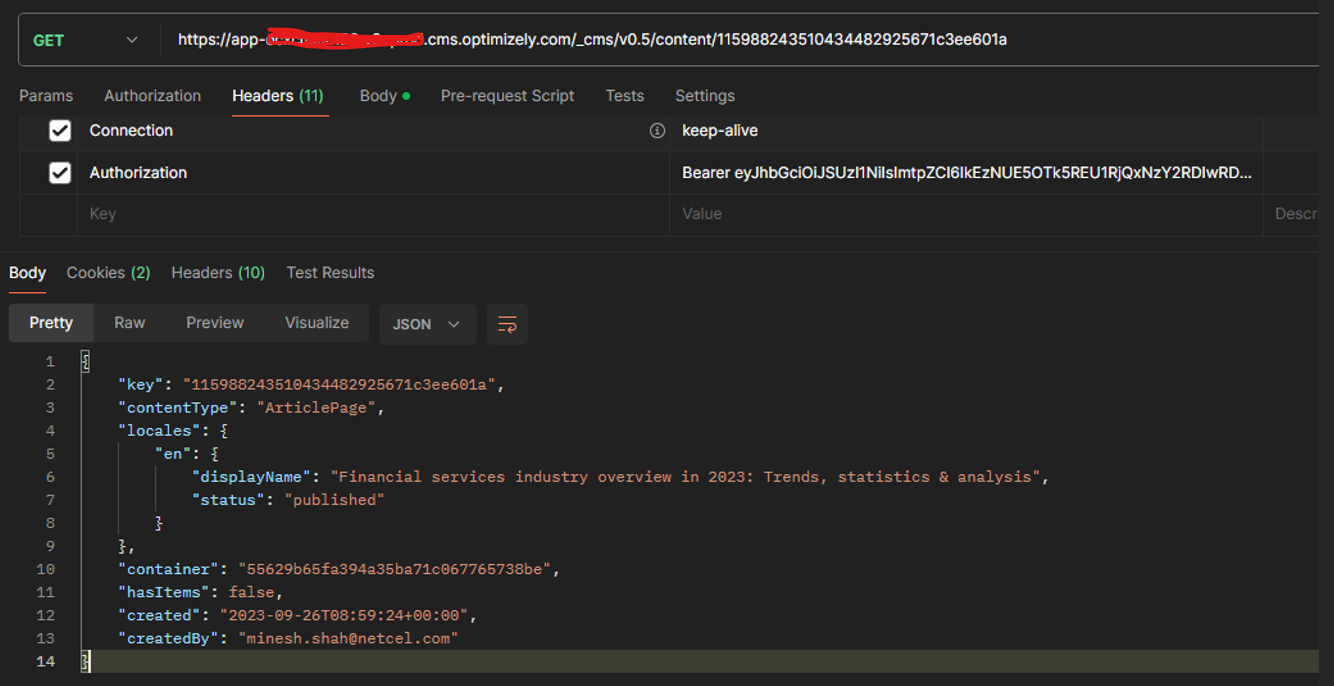Show the Test Results tab
The height and width of the screenshot is (686, 1334).
(x=330, y=273)
